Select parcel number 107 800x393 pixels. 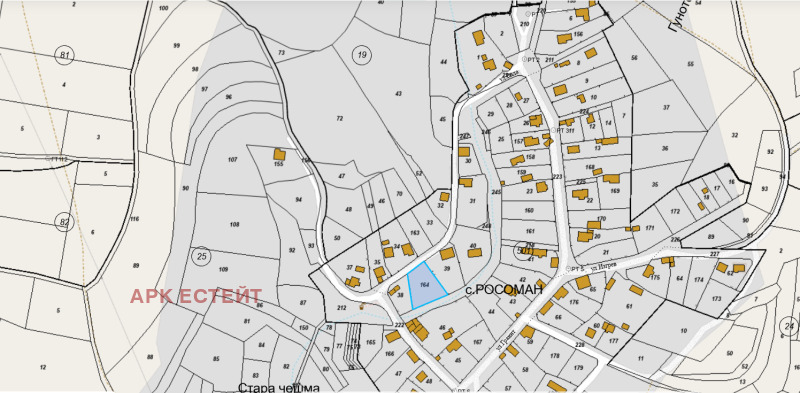point(233,160)
